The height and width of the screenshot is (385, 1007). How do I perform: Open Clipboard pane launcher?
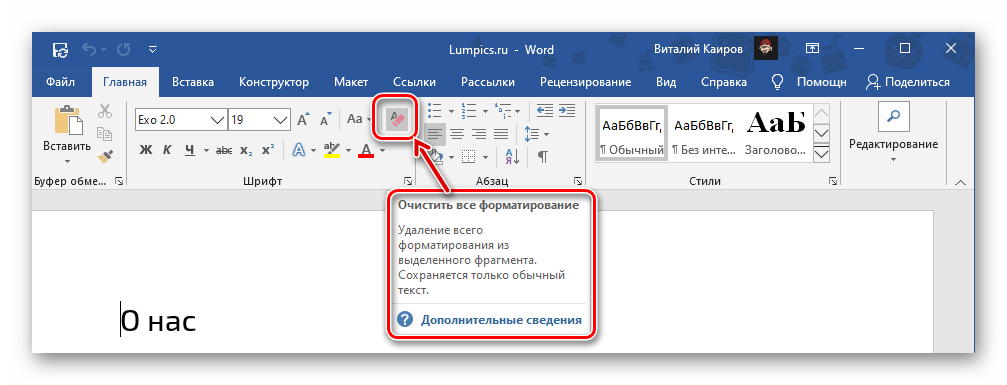[119, 182]
